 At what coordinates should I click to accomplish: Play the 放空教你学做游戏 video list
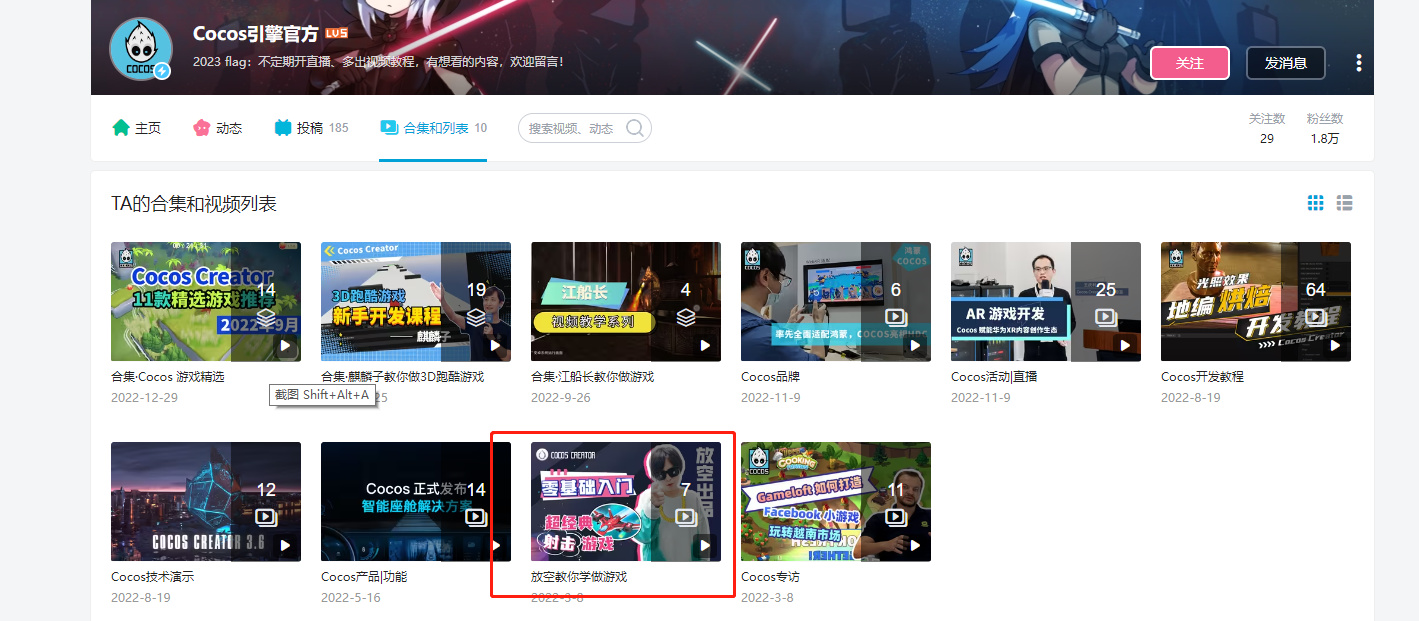tap(705, 546)
